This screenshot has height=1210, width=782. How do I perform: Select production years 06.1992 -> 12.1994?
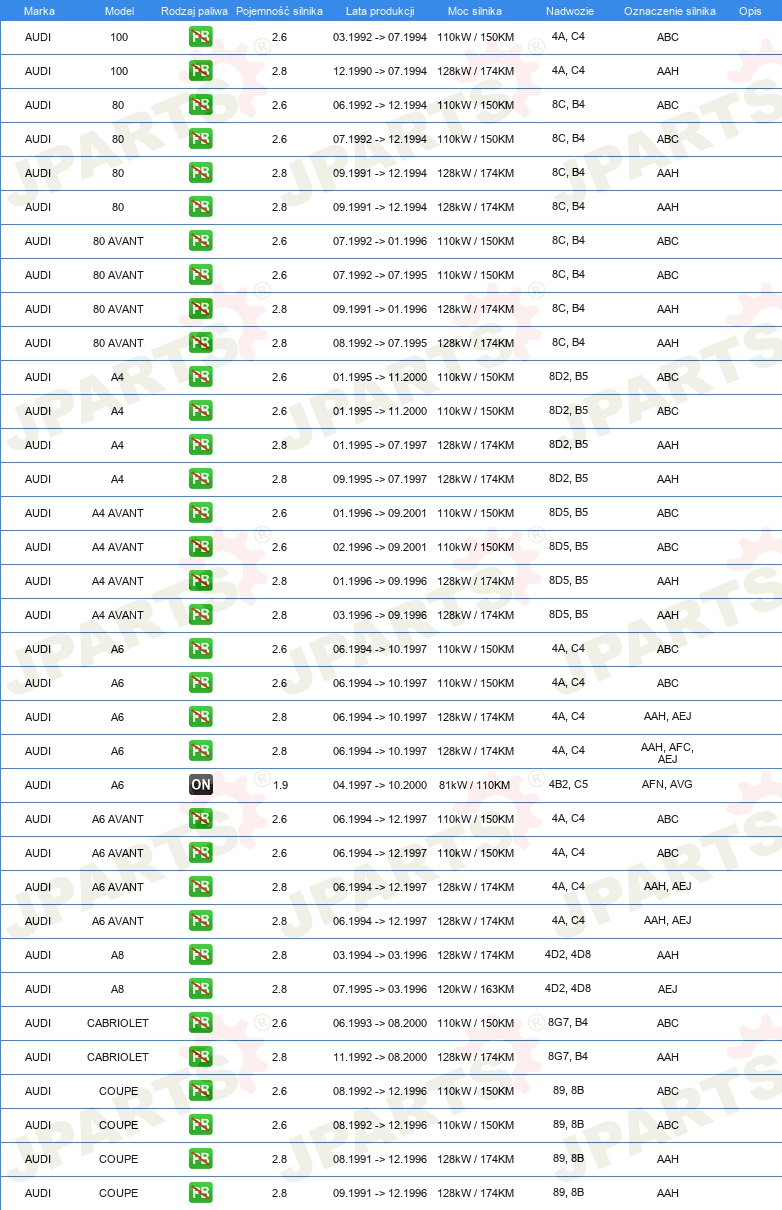click(x=380, y=105)
